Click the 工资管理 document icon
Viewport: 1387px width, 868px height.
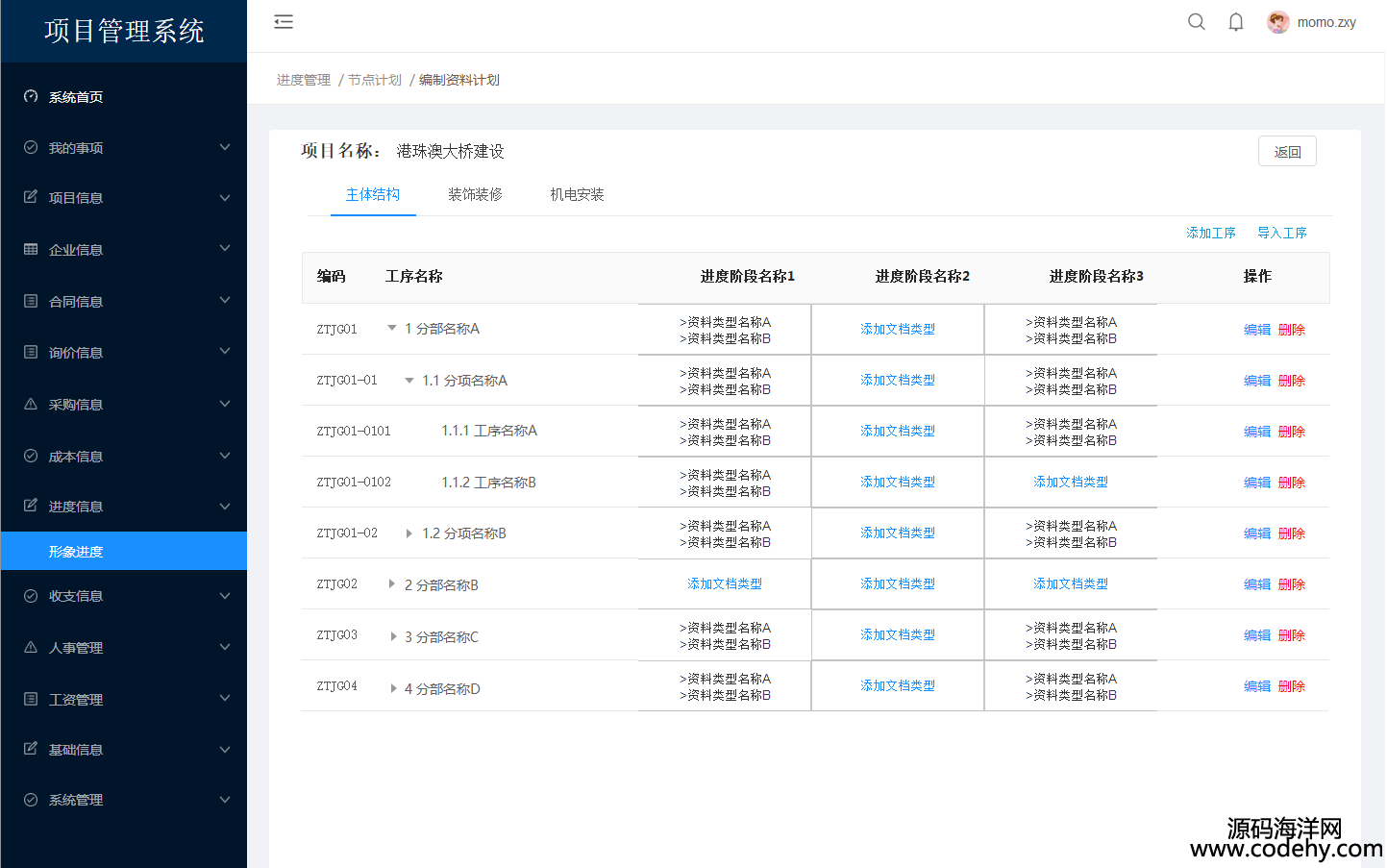tap(31, 699)
